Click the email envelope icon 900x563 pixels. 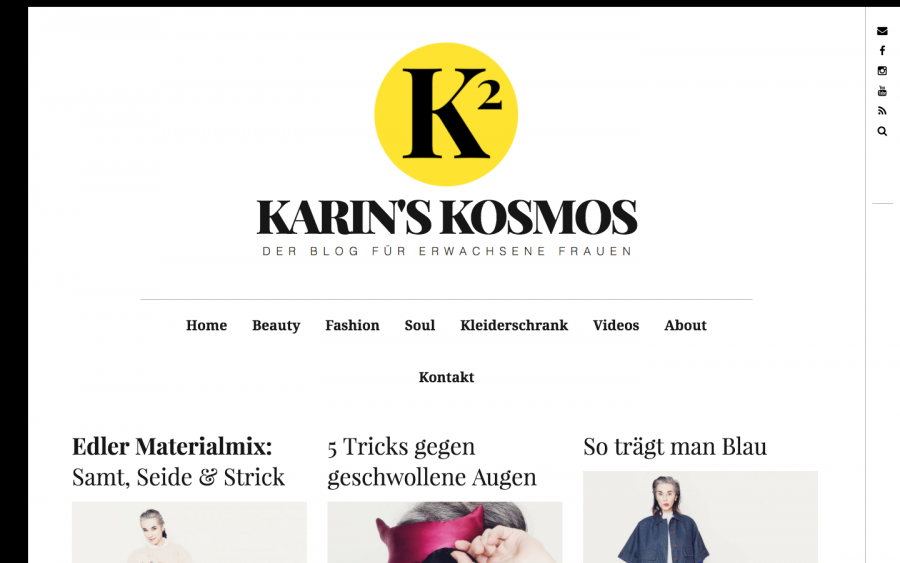[x=882, y=31]
